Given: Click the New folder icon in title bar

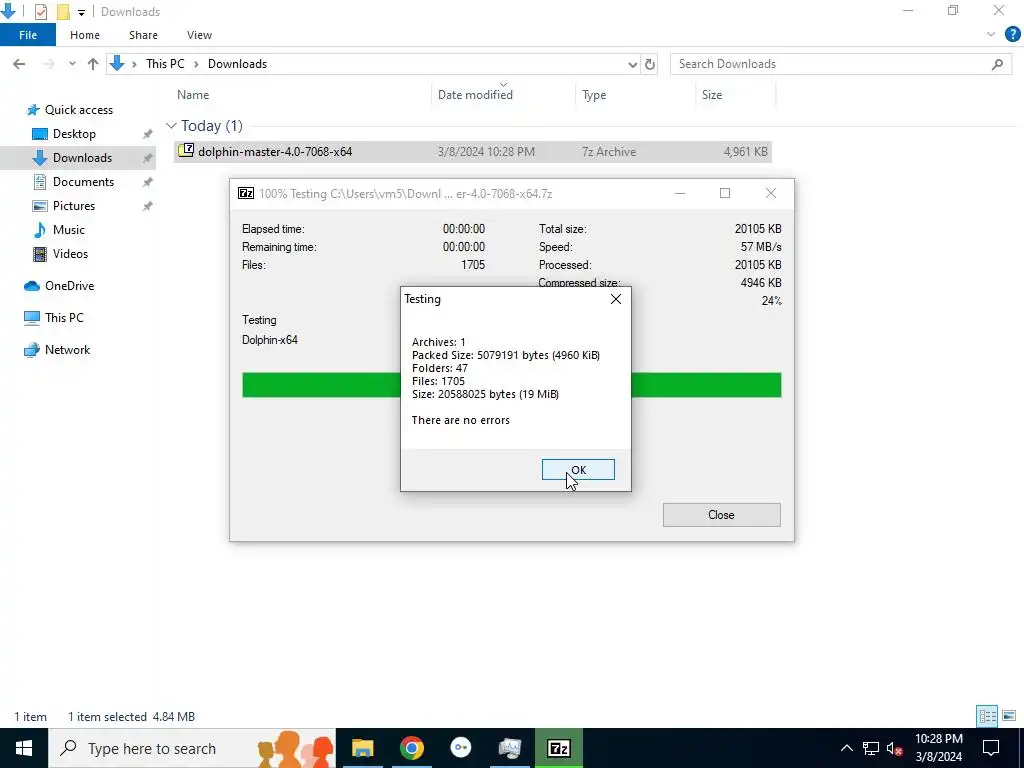Looking at the screenshot, I should point(63,12).
